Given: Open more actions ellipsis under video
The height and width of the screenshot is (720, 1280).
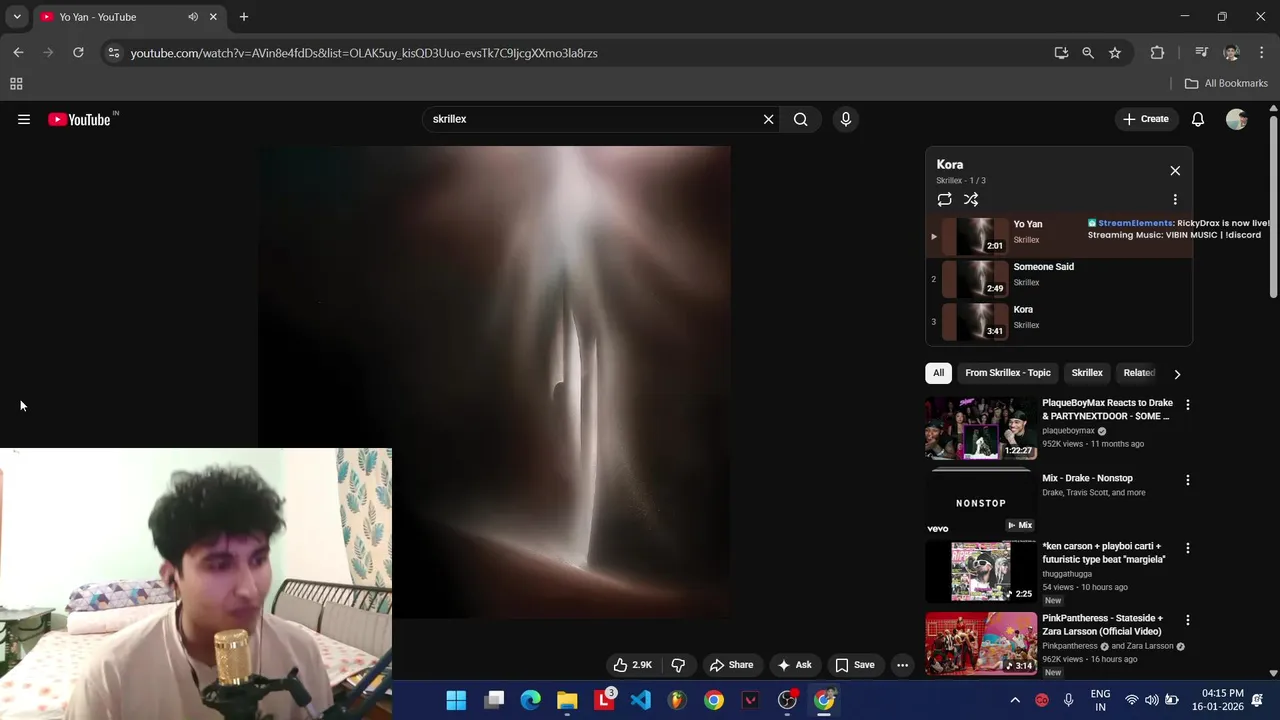Looking at the screenshot, I should tap(902, 665).
